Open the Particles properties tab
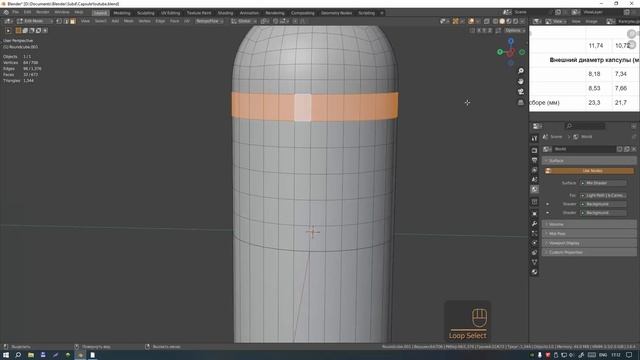 pyautogui.click(x=534, y=233)
